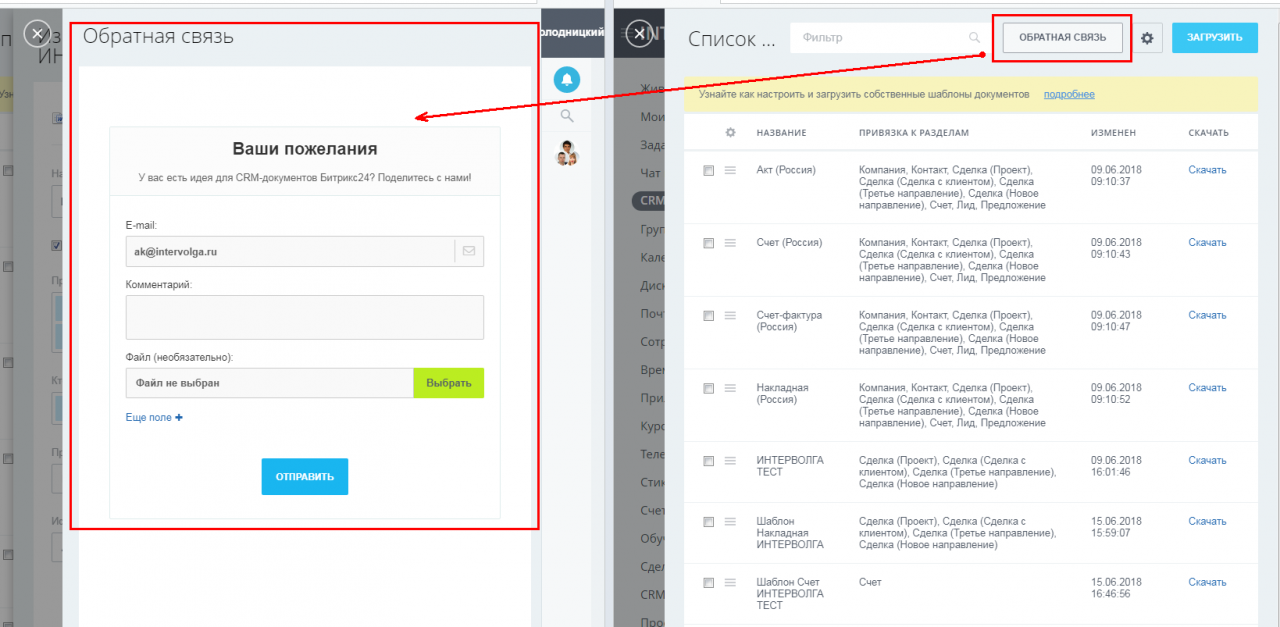Click the 09.06.2018 09:10:37 date cell
The image size is (1280, 627).
(1116, 176)
